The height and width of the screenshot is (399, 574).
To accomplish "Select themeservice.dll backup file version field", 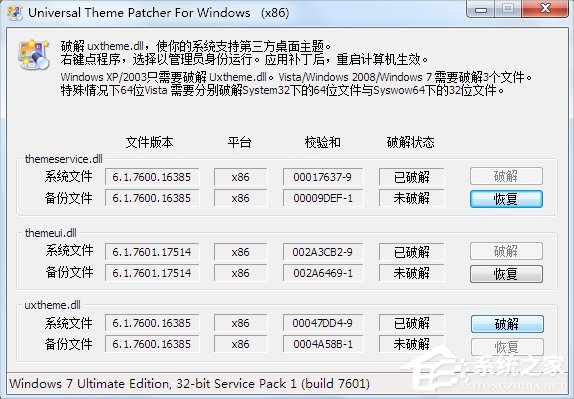I will (x=152, y=198).
